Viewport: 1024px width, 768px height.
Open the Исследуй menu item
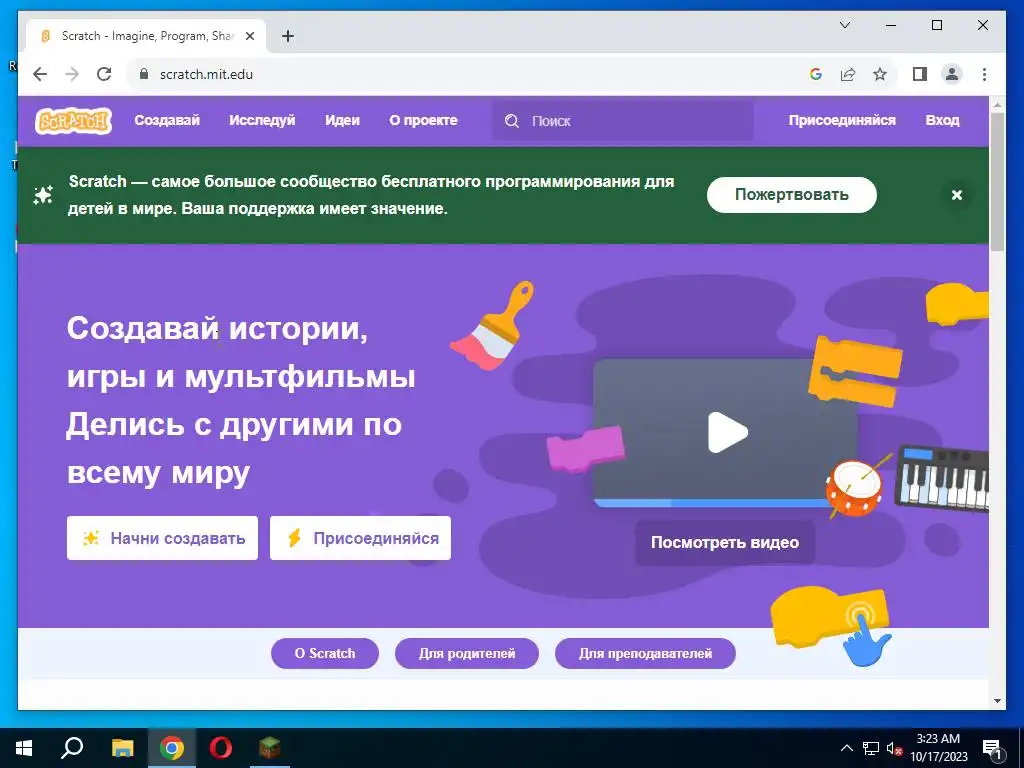point(262,120)
